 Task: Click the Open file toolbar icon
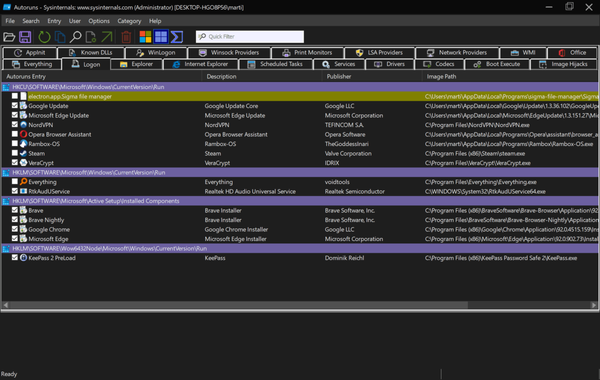(x=9, y=37)
